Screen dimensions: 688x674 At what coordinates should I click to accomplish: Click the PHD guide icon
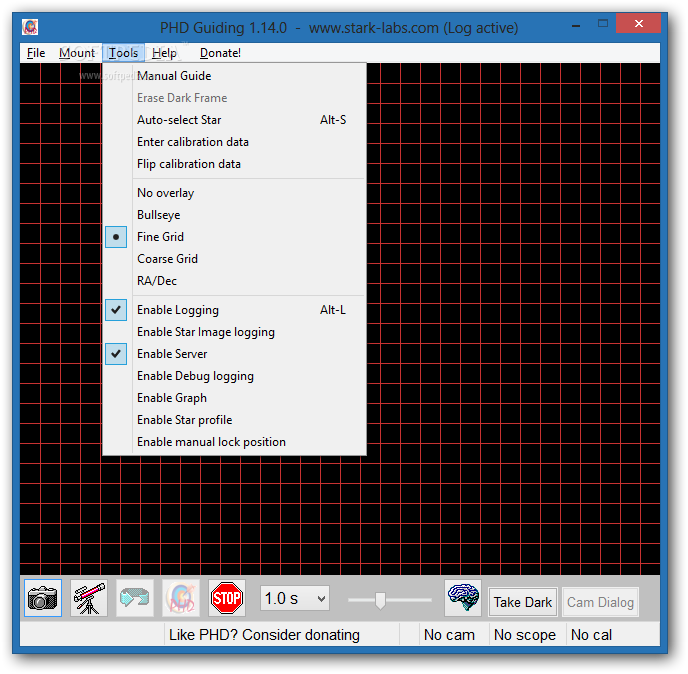[181, 598]
